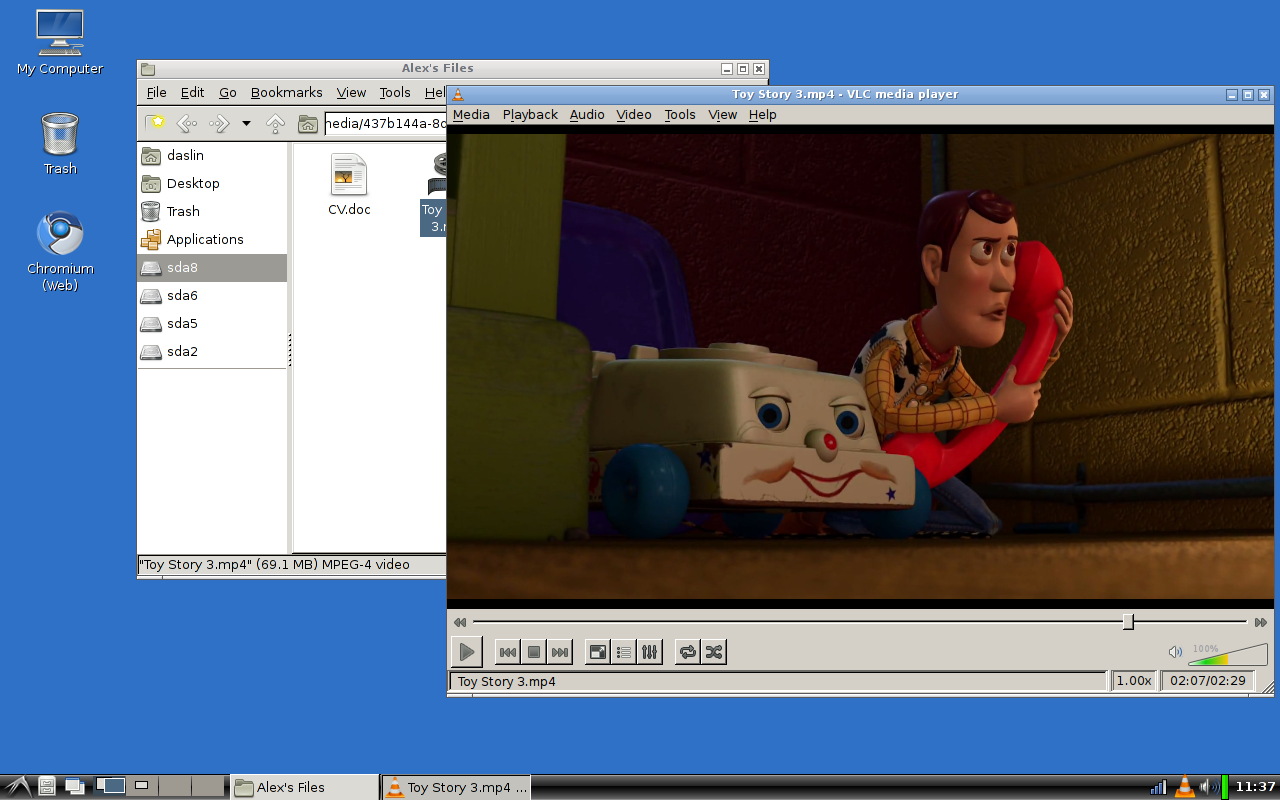The width and height of the screenshot is (1280, 800).
Task: Open the start menu in taskbar
Action: [17, 787]
